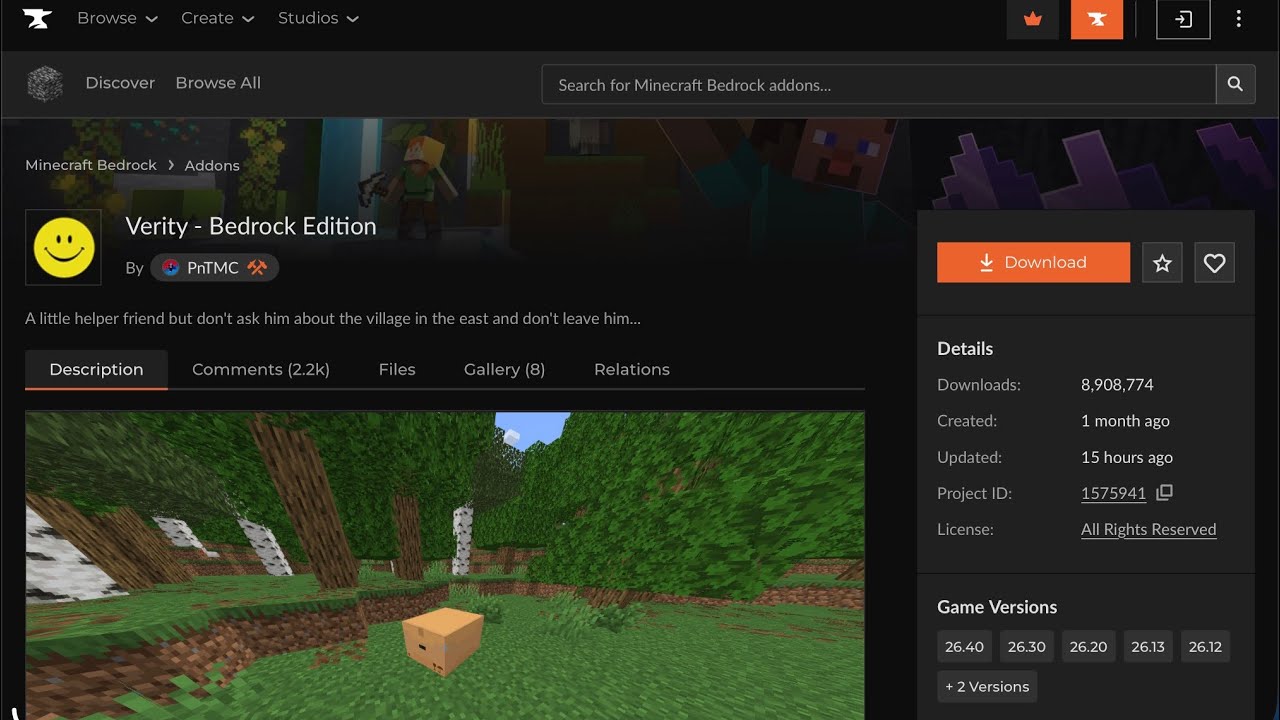Follow project with the star toggle
Screen dimensions: 1280x720
(1162, 263)
